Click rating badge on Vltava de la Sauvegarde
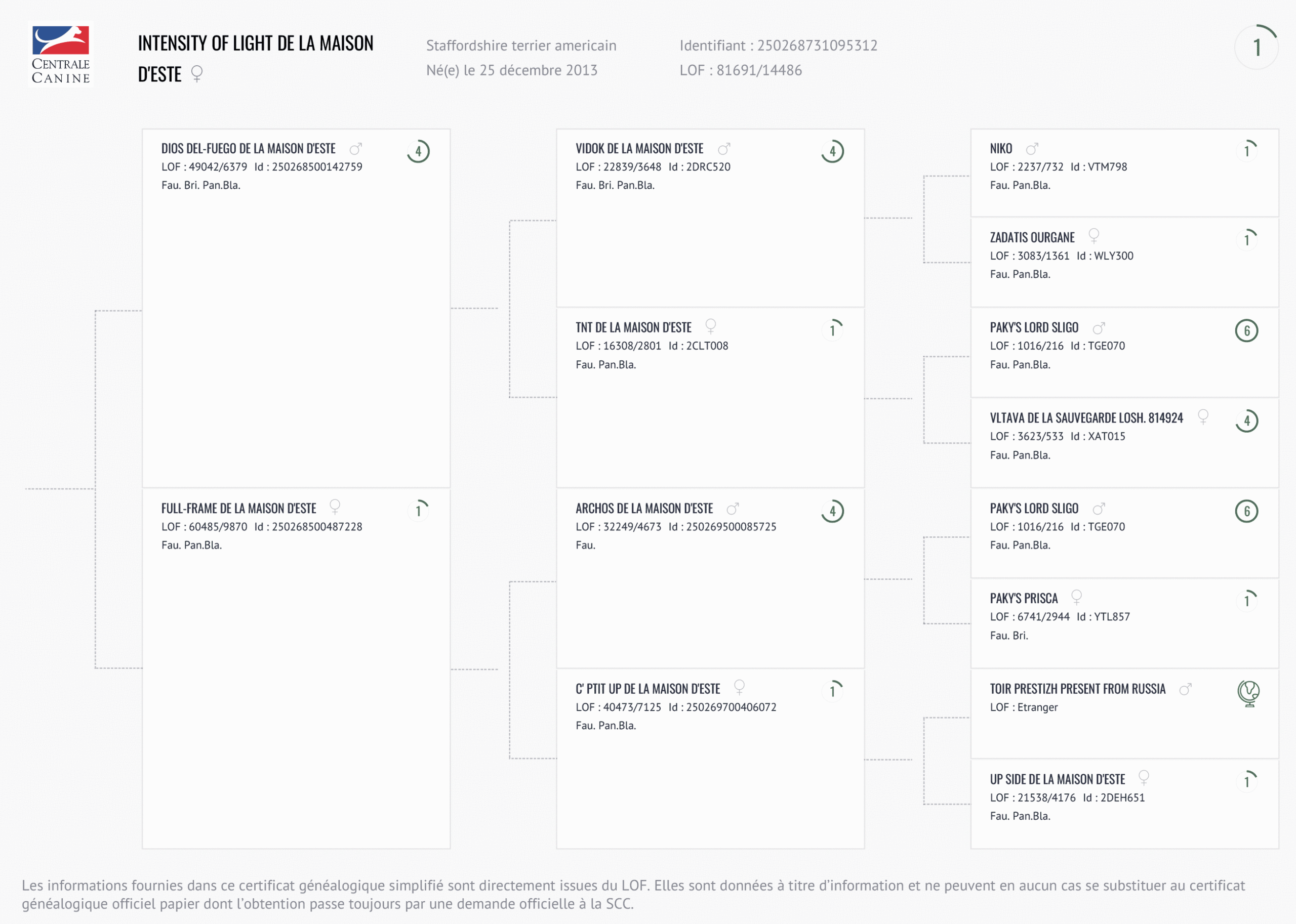The width and height of the screenshot is (1296, 924). pos(1246,421)
